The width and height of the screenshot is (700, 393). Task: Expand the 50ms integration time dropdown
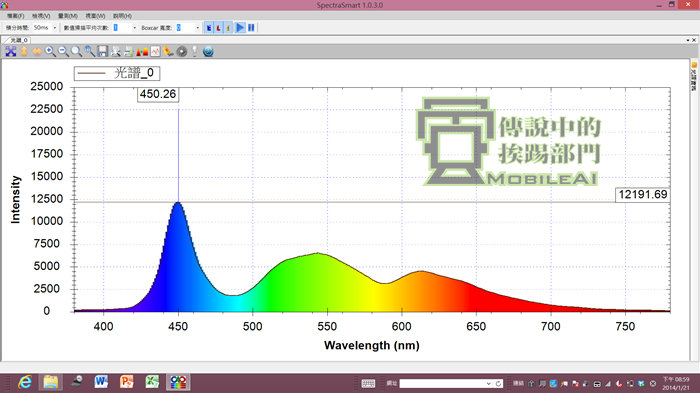(55, 28)
